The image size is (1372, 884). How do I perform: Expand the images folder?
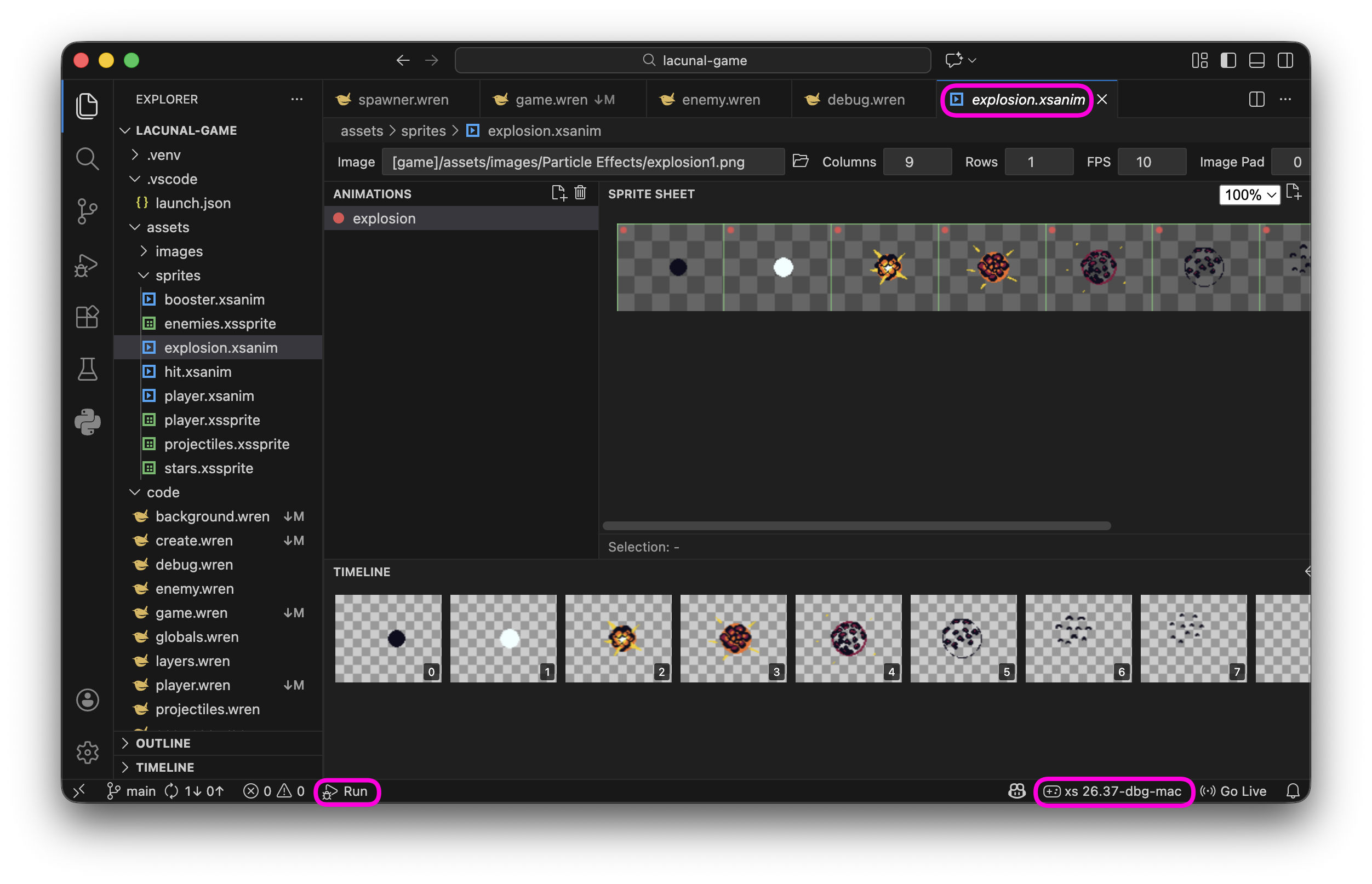coord(144,251)
